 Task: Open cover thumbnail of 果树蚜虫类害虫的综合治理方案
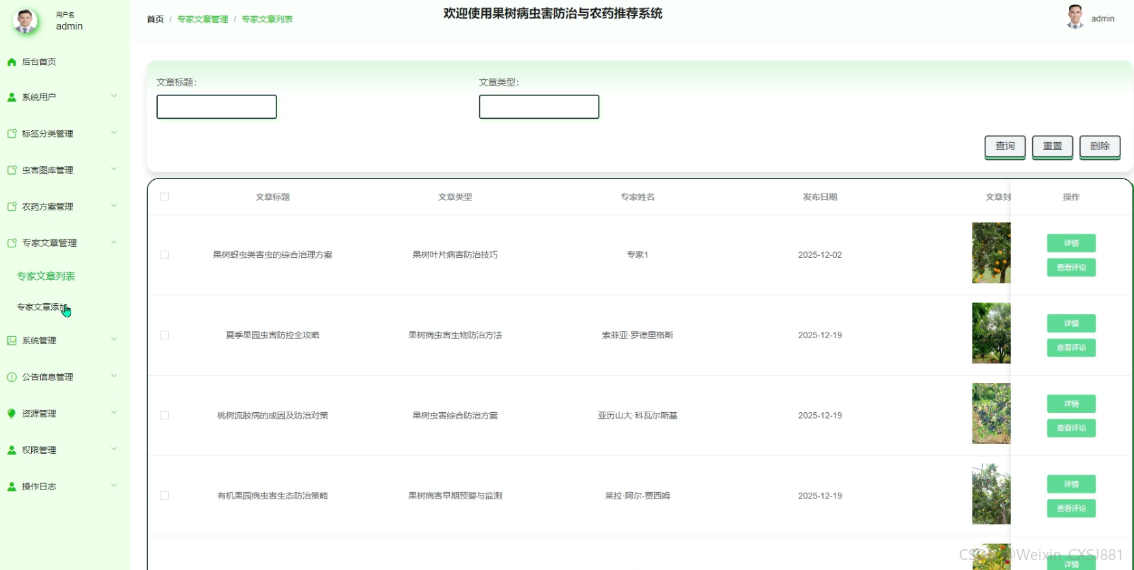[992, 252]
